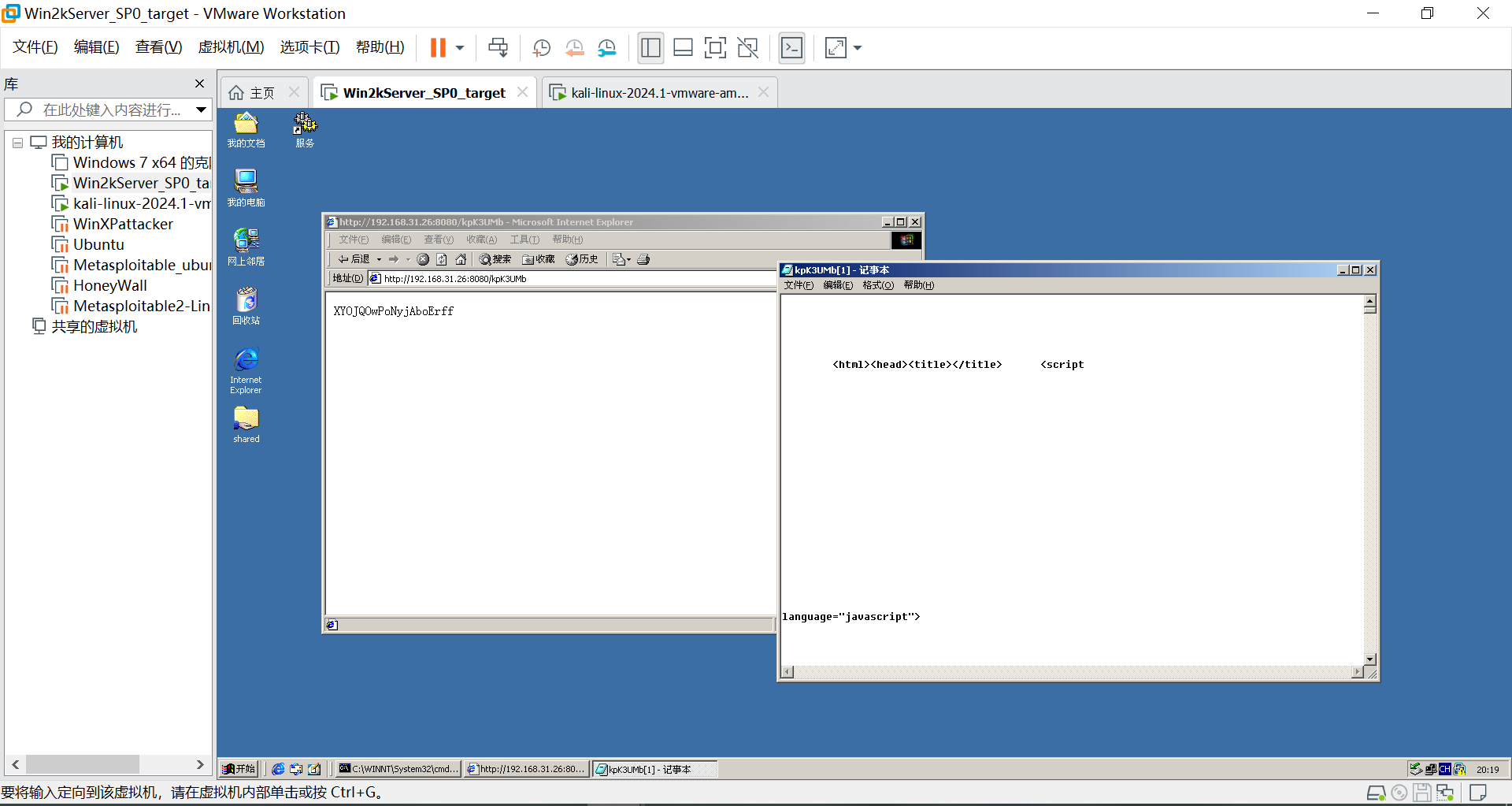The image size is (1512, 806).
Task: Open the 我的文档 desktop icon
Action: pos(246,130)
